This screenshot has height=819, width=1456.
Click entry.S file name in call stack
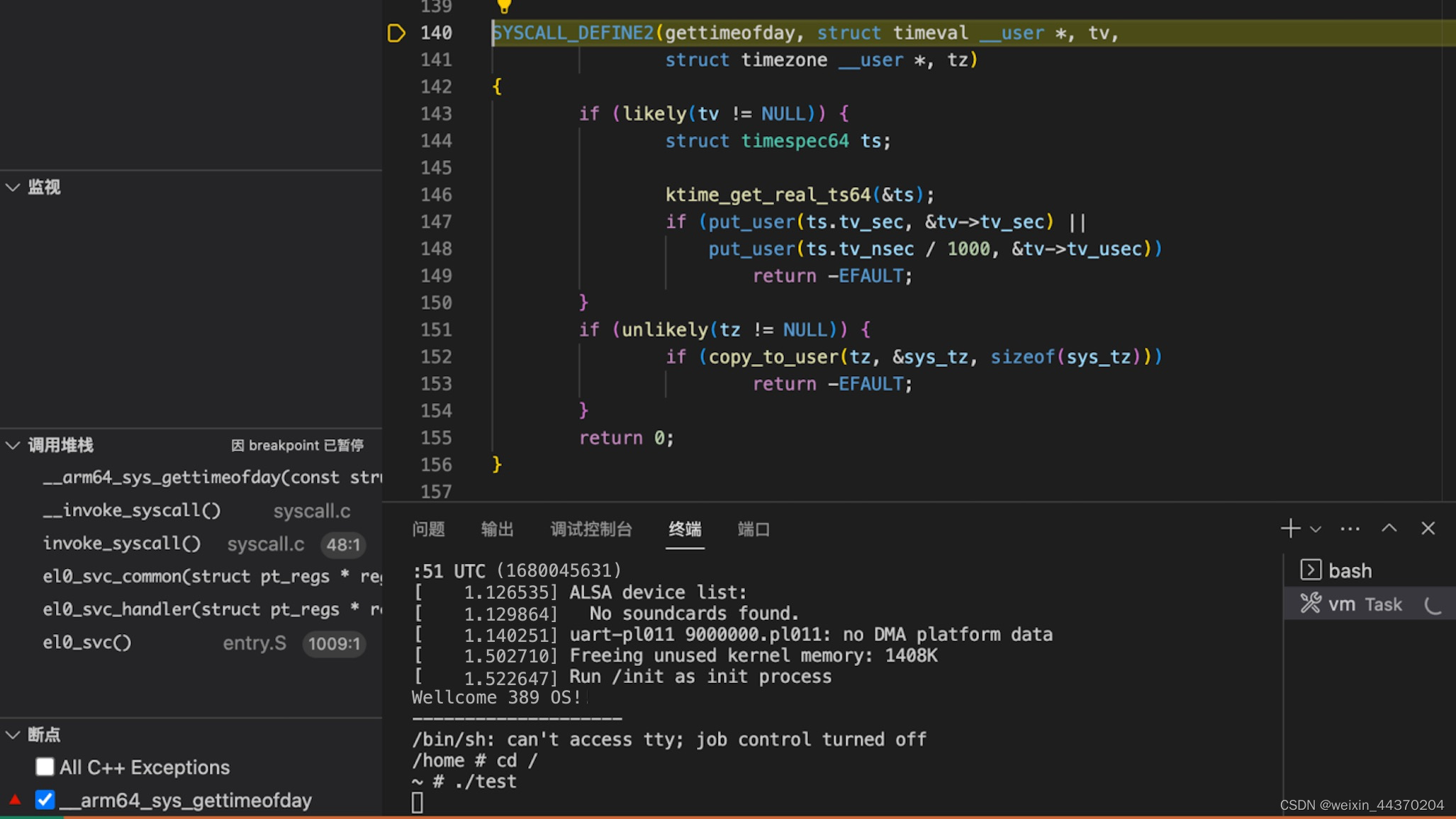(254, 643)
